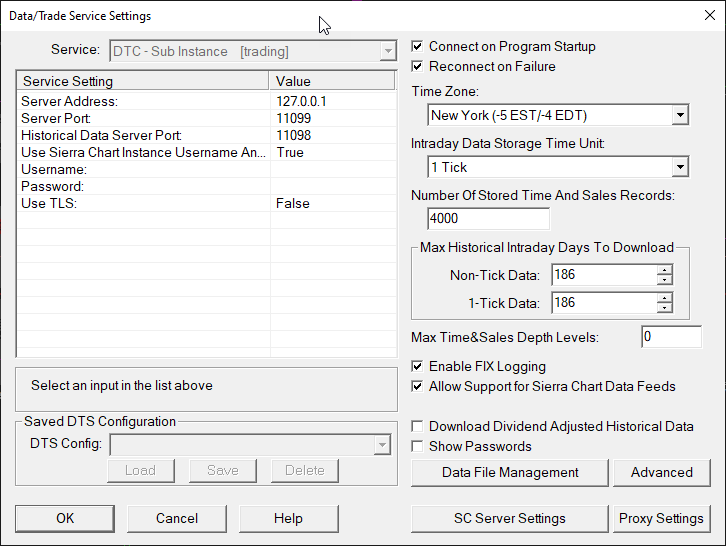Click the Non-Tick Data days field
Screen dimensions: 726x546
point(604,275)
